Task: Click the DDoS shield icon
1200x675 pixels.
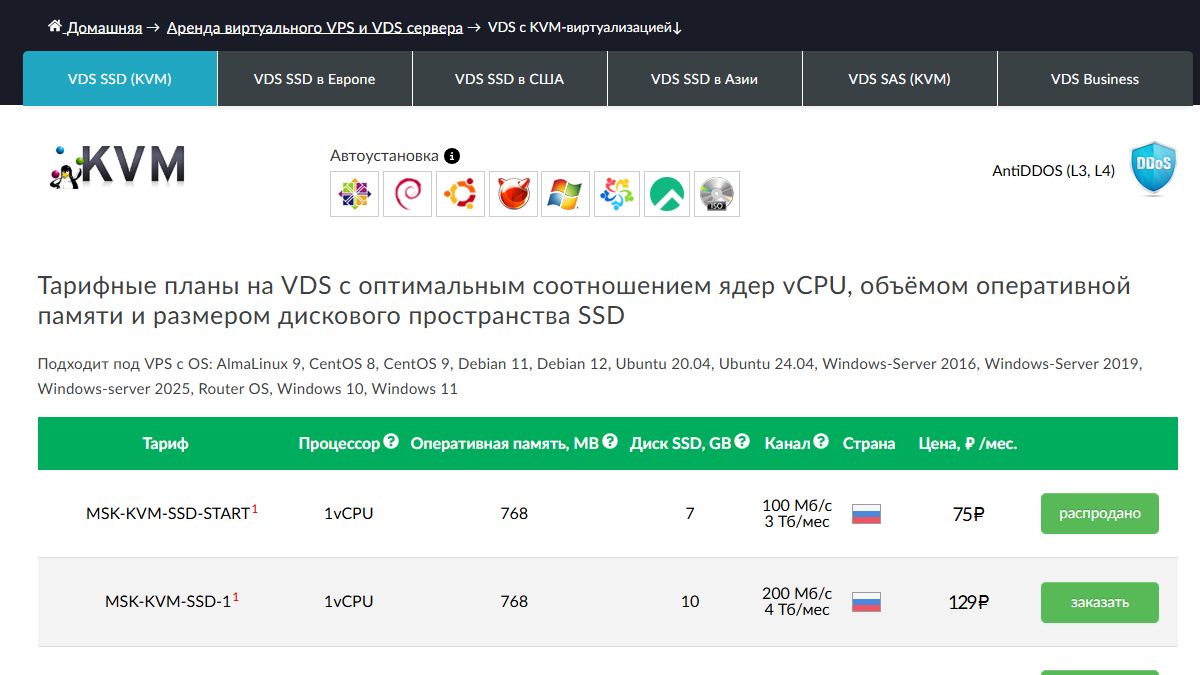Action: click(x=1152, y=168)
